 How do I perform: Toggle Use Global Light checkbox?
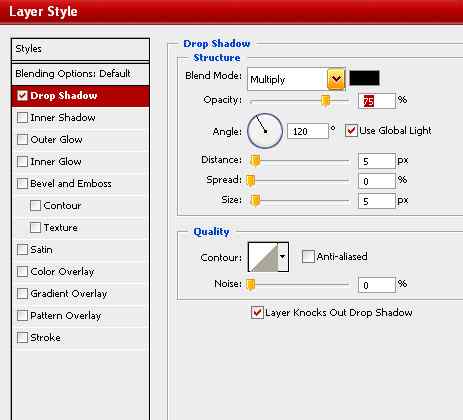click(x=351, y=130)
